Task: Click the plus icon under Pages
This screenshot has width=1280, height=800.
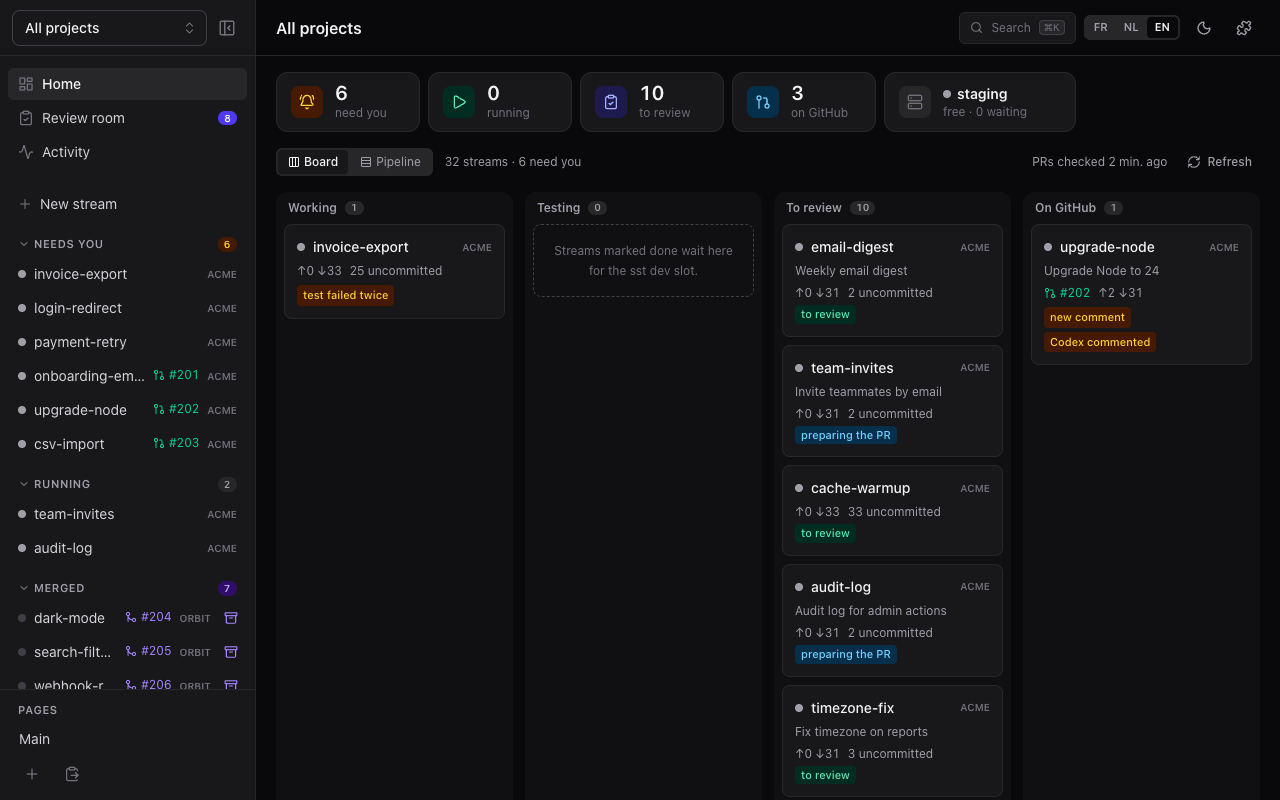Action: point(32,774)
